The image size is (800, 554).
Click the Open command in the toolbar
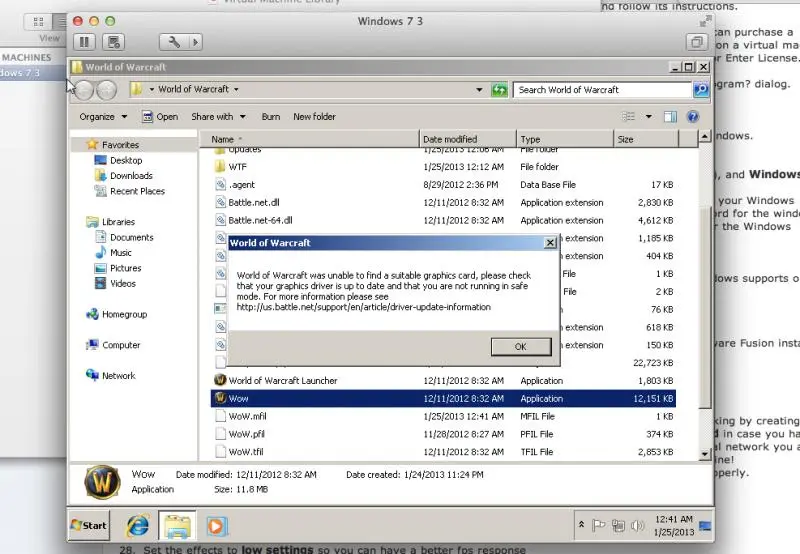point(160,117)
